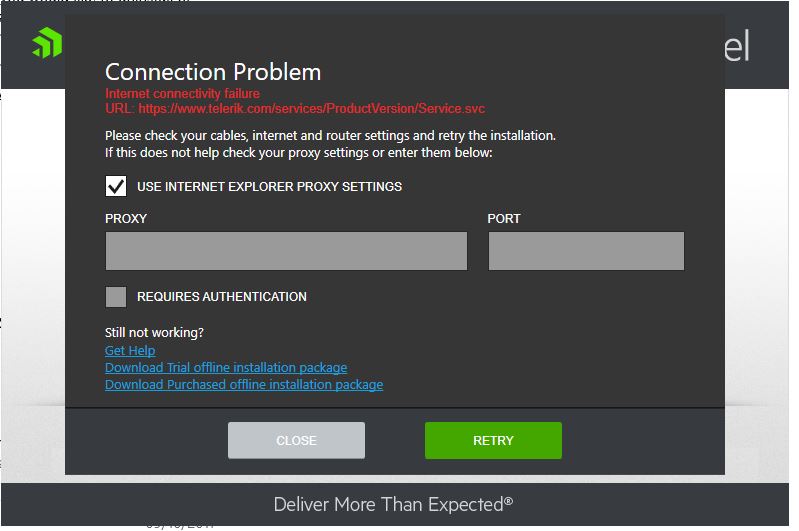Click the Deliver More Than Expected tagline

pyautogui.click(x=393, y=505)
